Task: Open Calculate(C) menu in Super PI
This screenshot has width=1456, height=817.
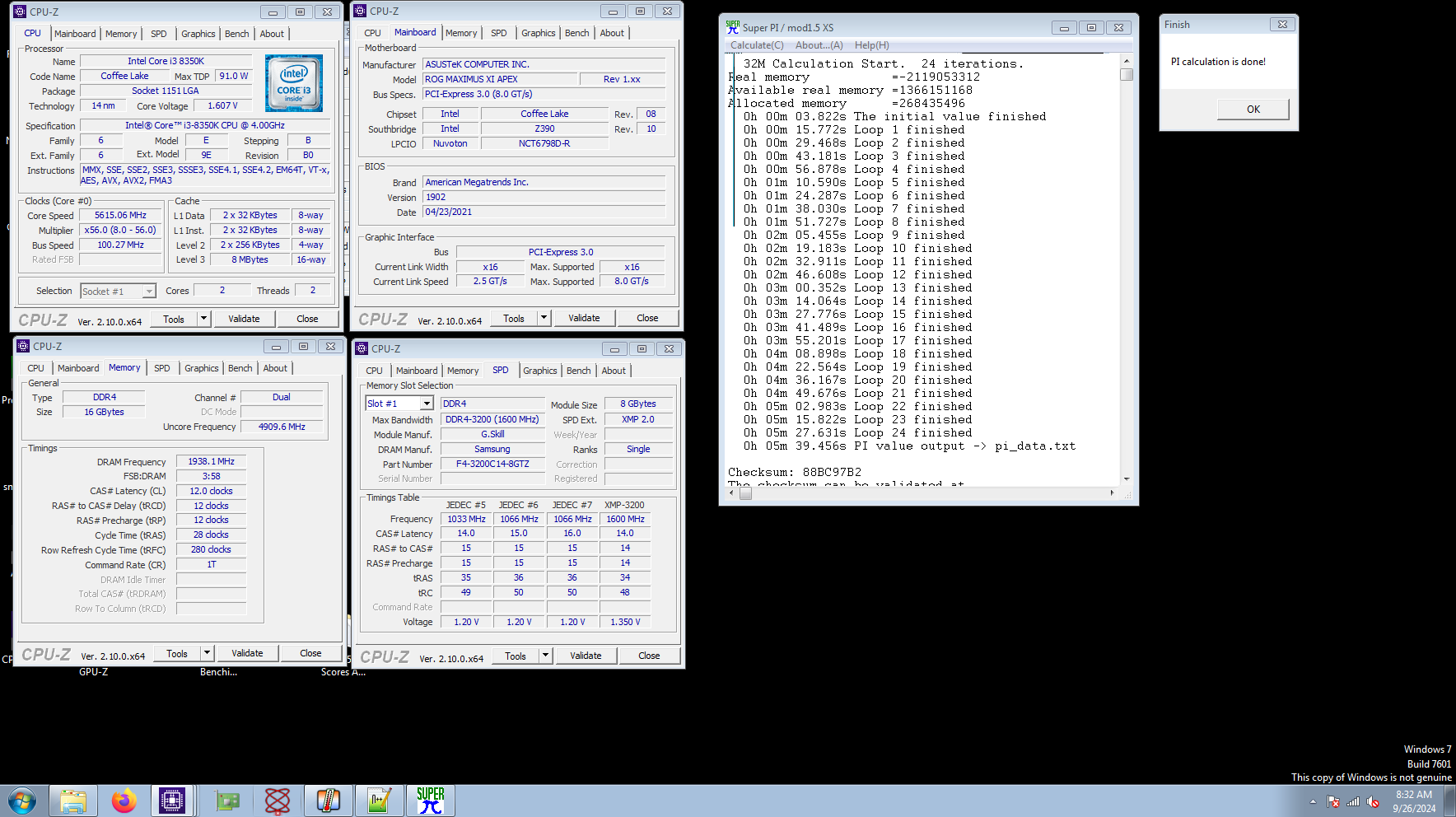Action: [x=757, y=45]
